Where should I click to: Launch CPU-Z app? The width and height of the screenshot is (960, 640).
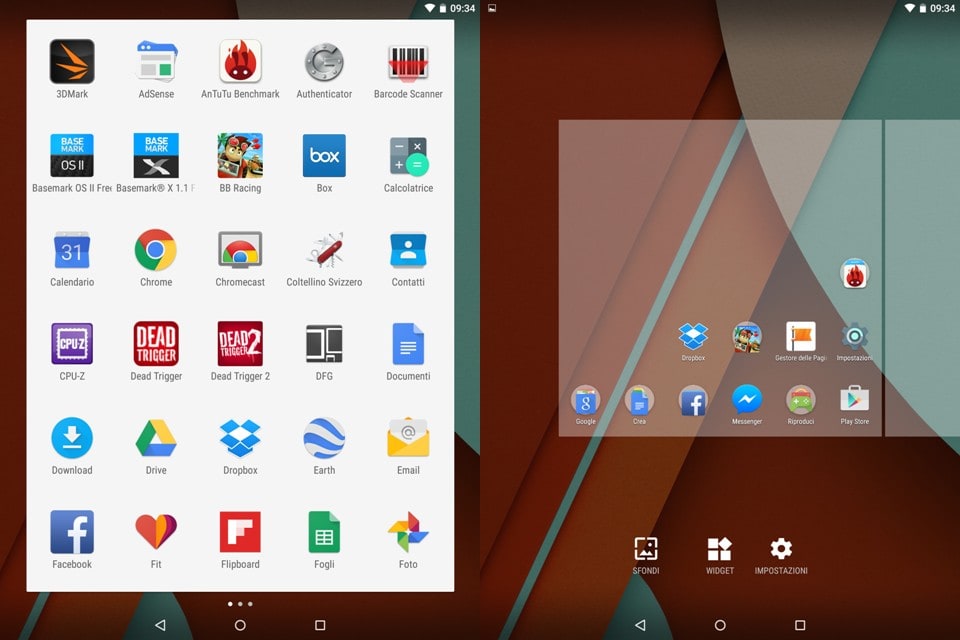(x=72, y=344)
